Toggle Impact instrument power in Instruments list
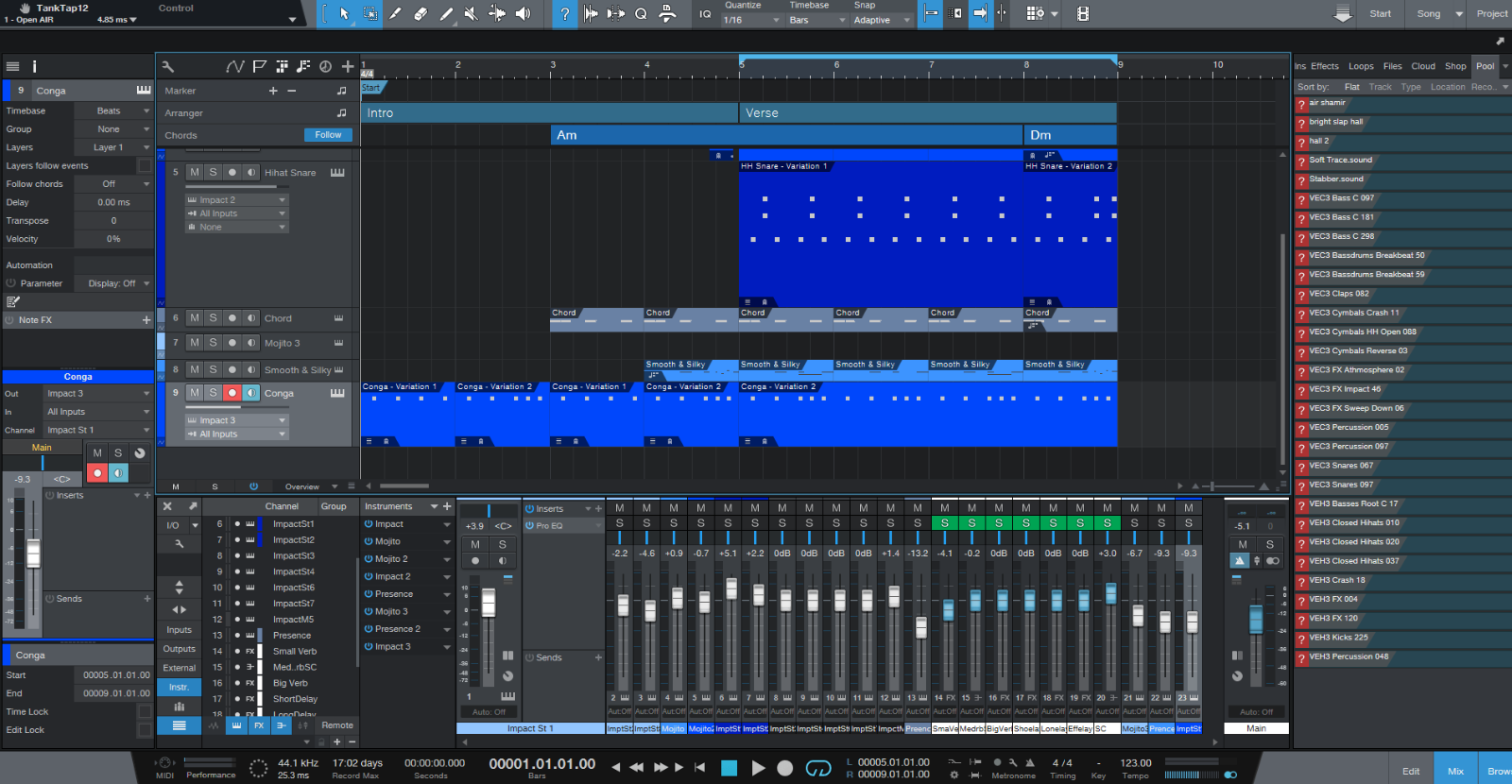 369,524
